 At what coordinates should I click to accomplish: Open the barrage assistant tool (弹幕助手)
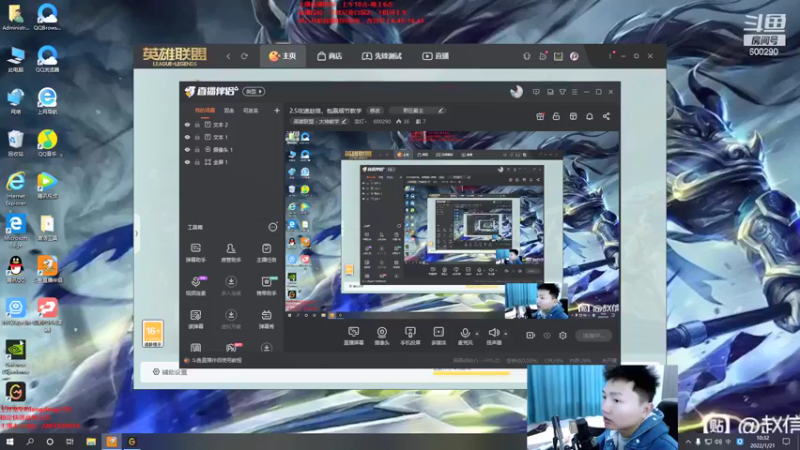[195, 253]
